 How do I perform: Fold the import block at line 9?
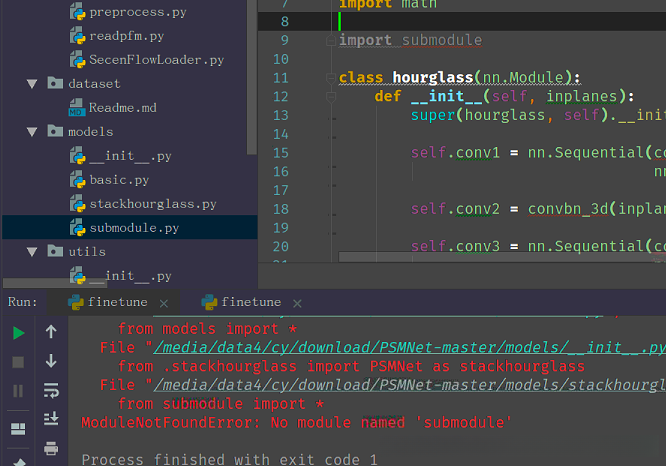[x=331, y=40]
